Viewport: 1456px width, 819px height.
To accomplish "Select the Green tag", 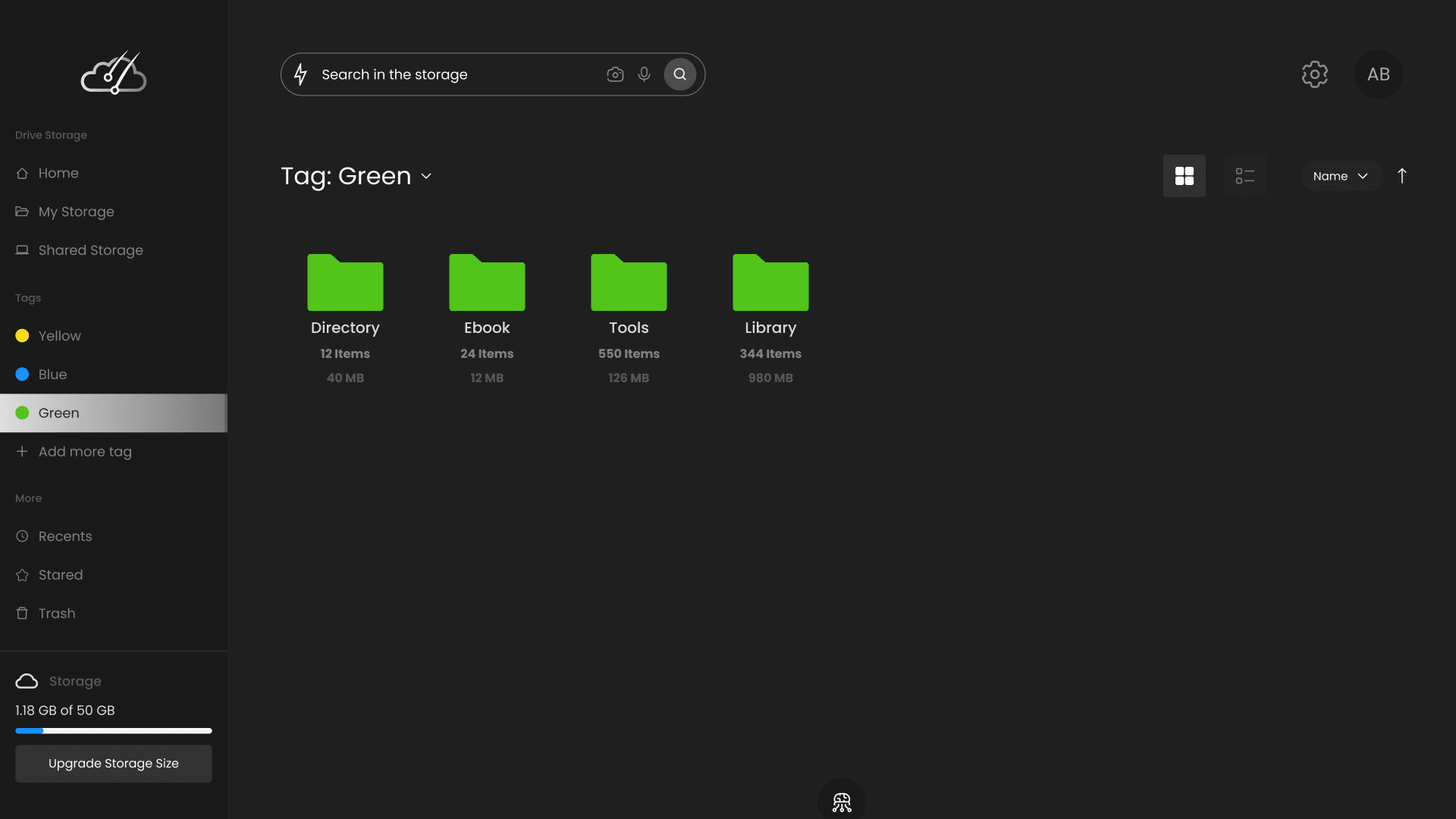I will pyautogui.click(x=114, y=413).
